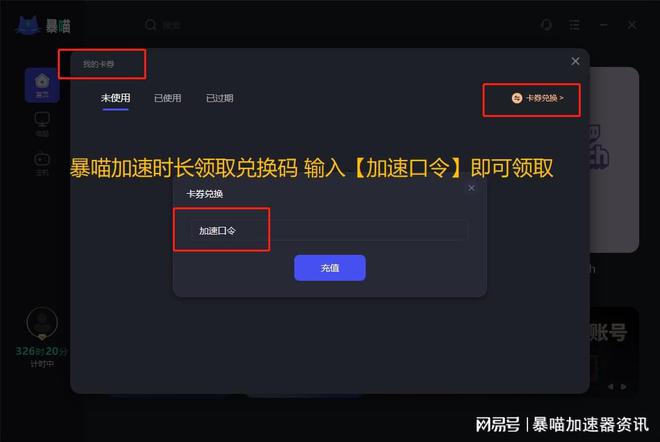Focus the 加速口令 input field
The height and width of the screenshot is (442, 660).
329,230
